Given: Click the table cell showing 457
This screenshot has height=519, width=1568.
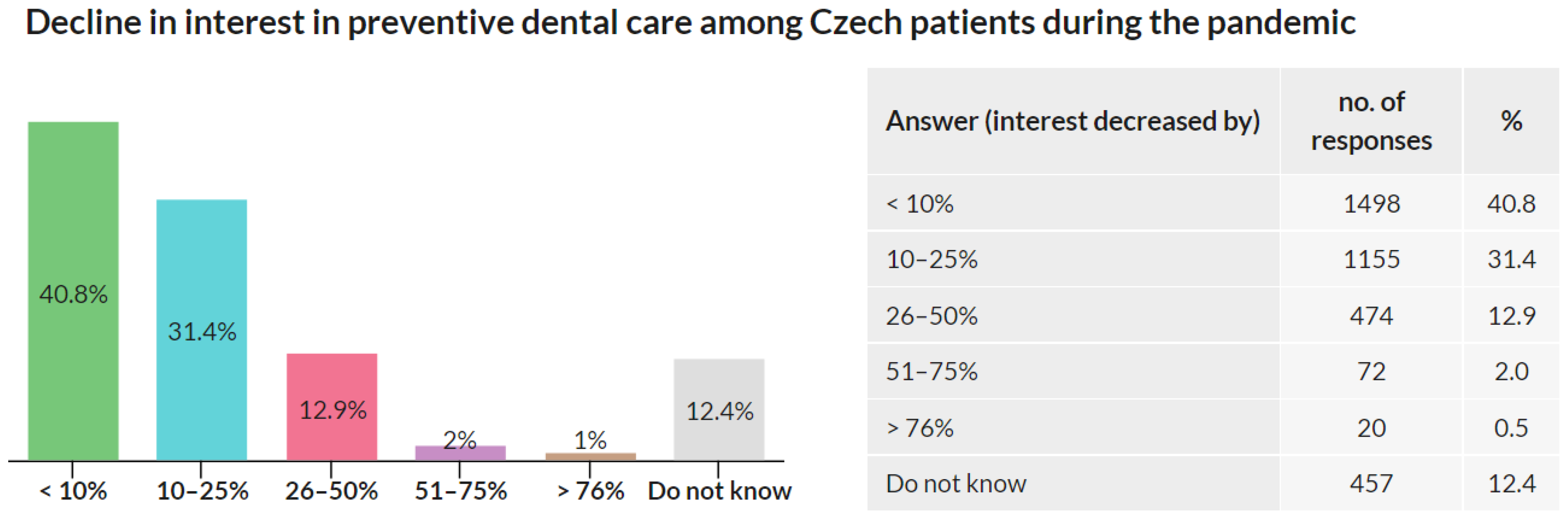Looking at the screenshot, I should (1371, 484).
